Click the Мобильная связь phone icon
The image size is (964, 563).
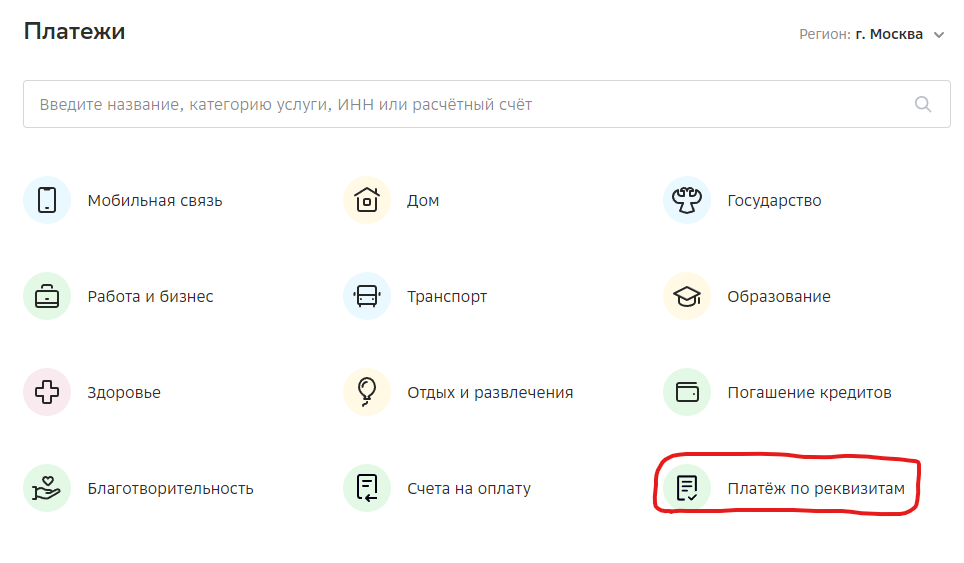[47, 200]
